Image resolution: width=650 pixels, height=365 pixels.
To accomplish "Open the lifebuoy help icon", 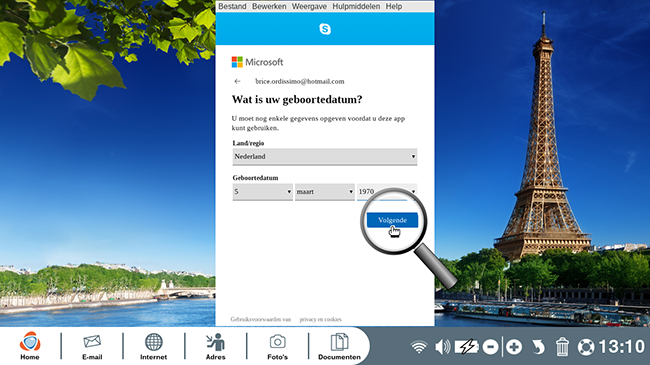I will pyautogui.click(x=586, y=347).
